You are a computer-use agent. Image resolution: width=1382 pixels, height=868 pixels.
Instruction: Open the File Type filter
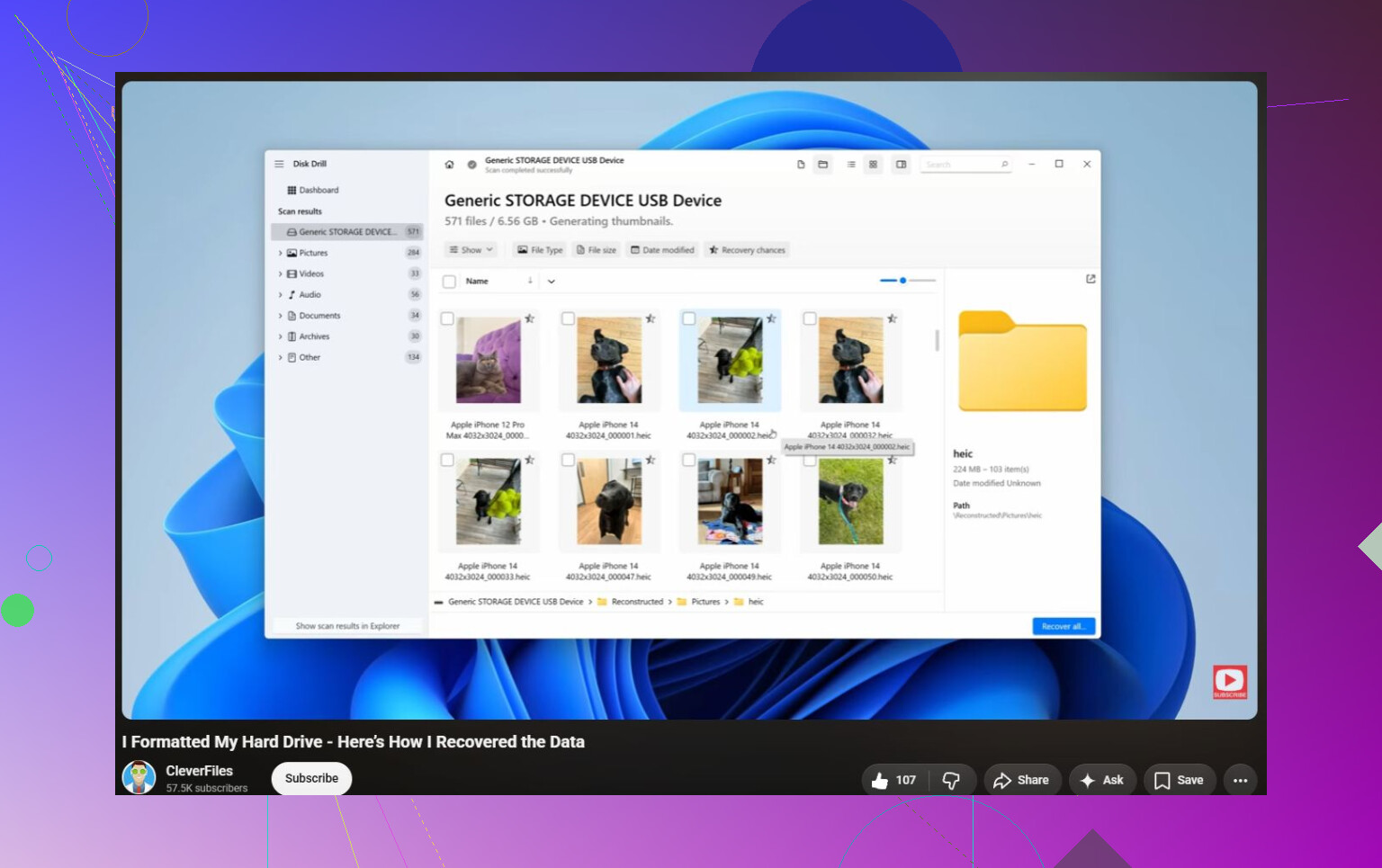(540, 250)
